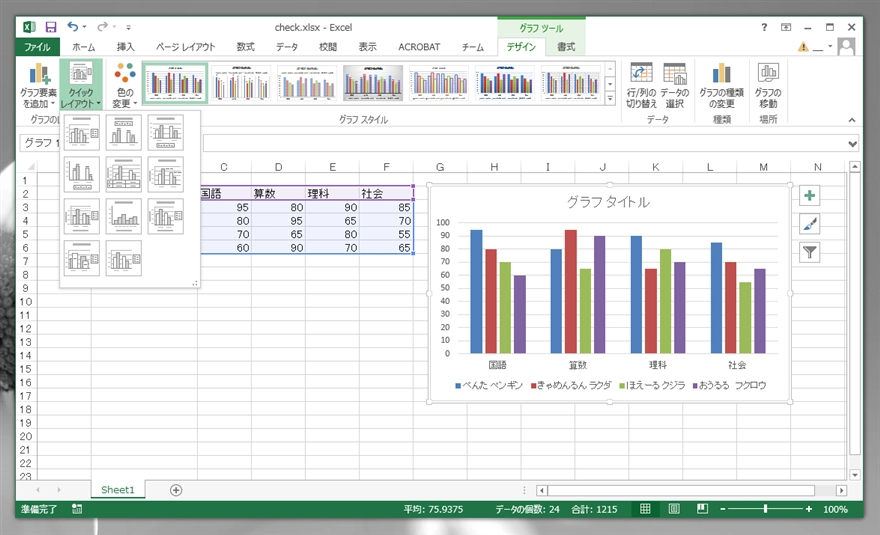
Task: Open the Page Layout (ページレイアウト) tab
Action: (x=186, y=47)
